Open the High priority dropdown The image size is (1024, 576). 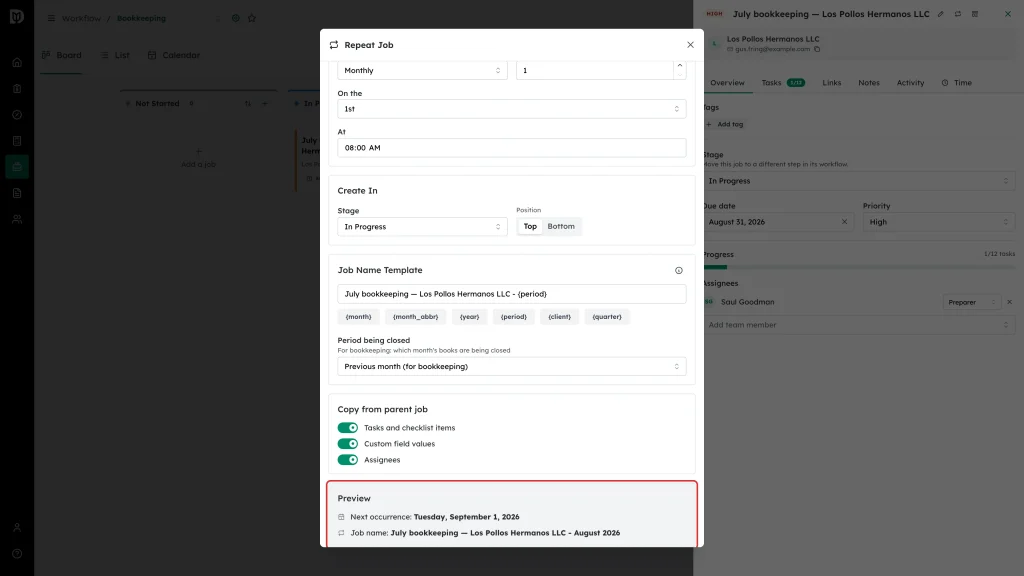coord(938,222)
